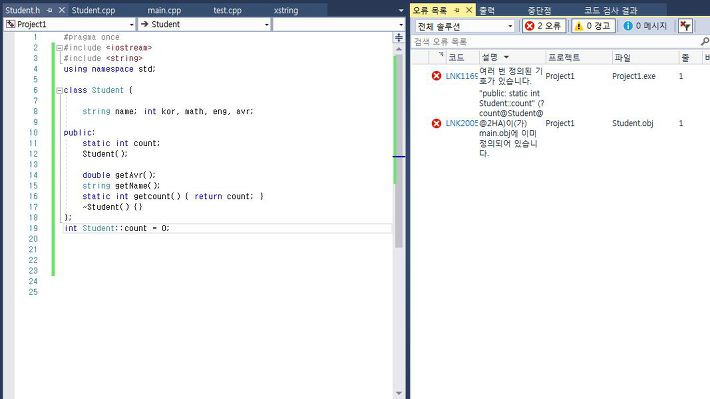Close the error list panel tab
The width and height of the screenshot is (710, 399).
pyautogui.click(x=469, y=10)
